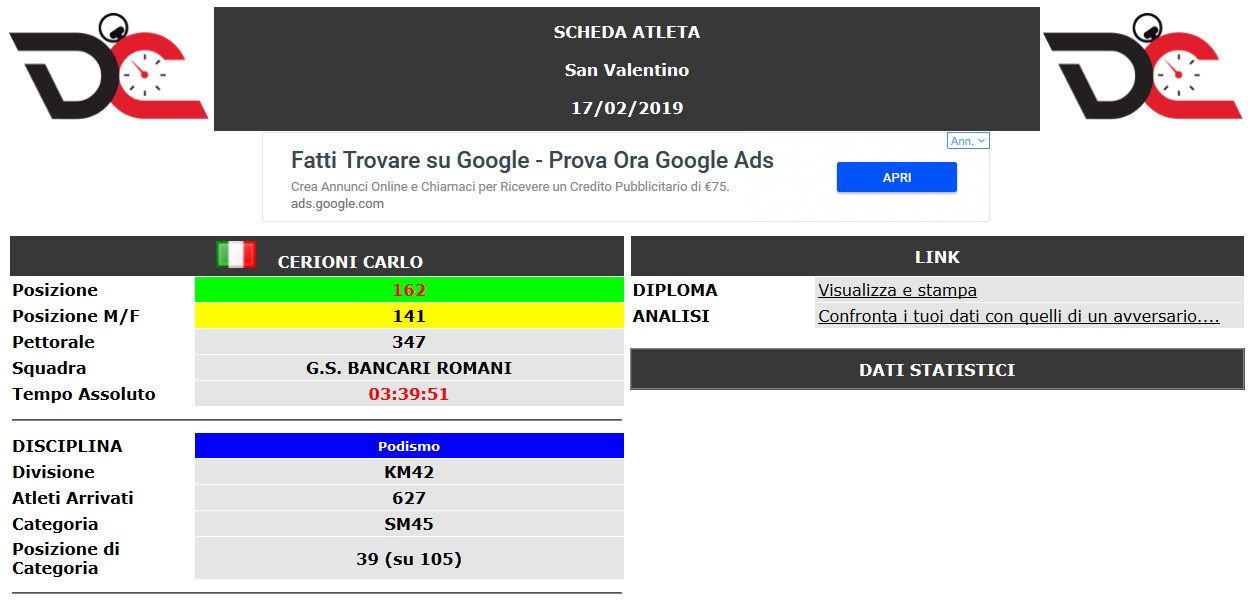Click the Italian flag icon
1253x601 pixels.
236,254
